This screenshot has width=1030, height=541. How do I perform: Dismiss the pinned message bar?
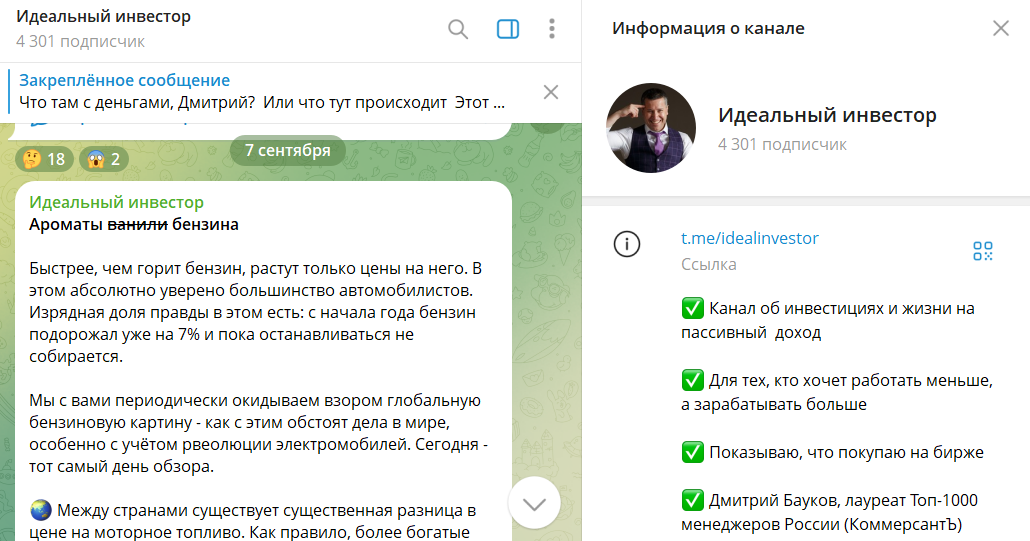[551, 92]
